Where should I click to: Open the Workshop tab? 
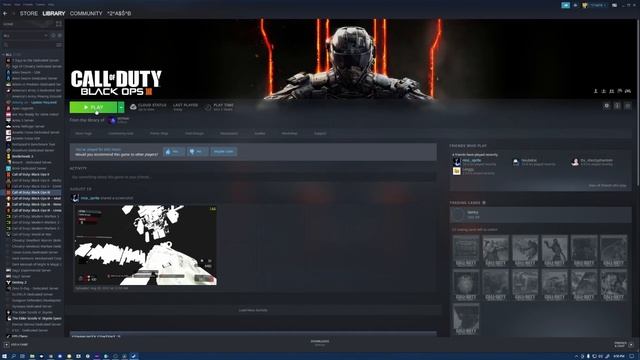point(289,133)
